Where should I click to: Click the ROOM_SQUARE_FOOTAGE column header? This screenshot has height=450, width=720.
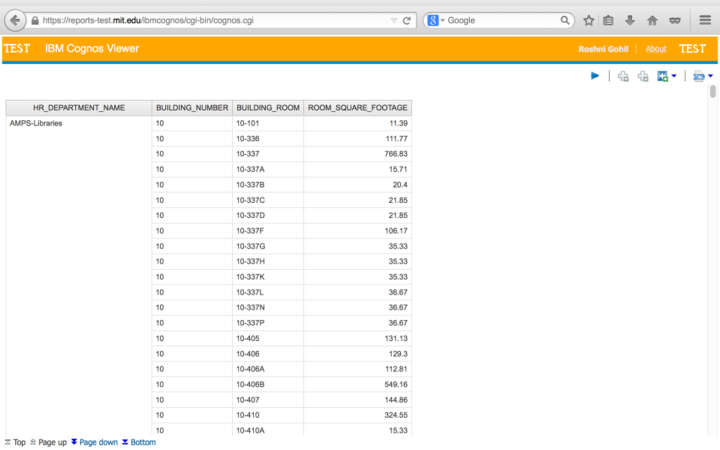coord(357,108)
